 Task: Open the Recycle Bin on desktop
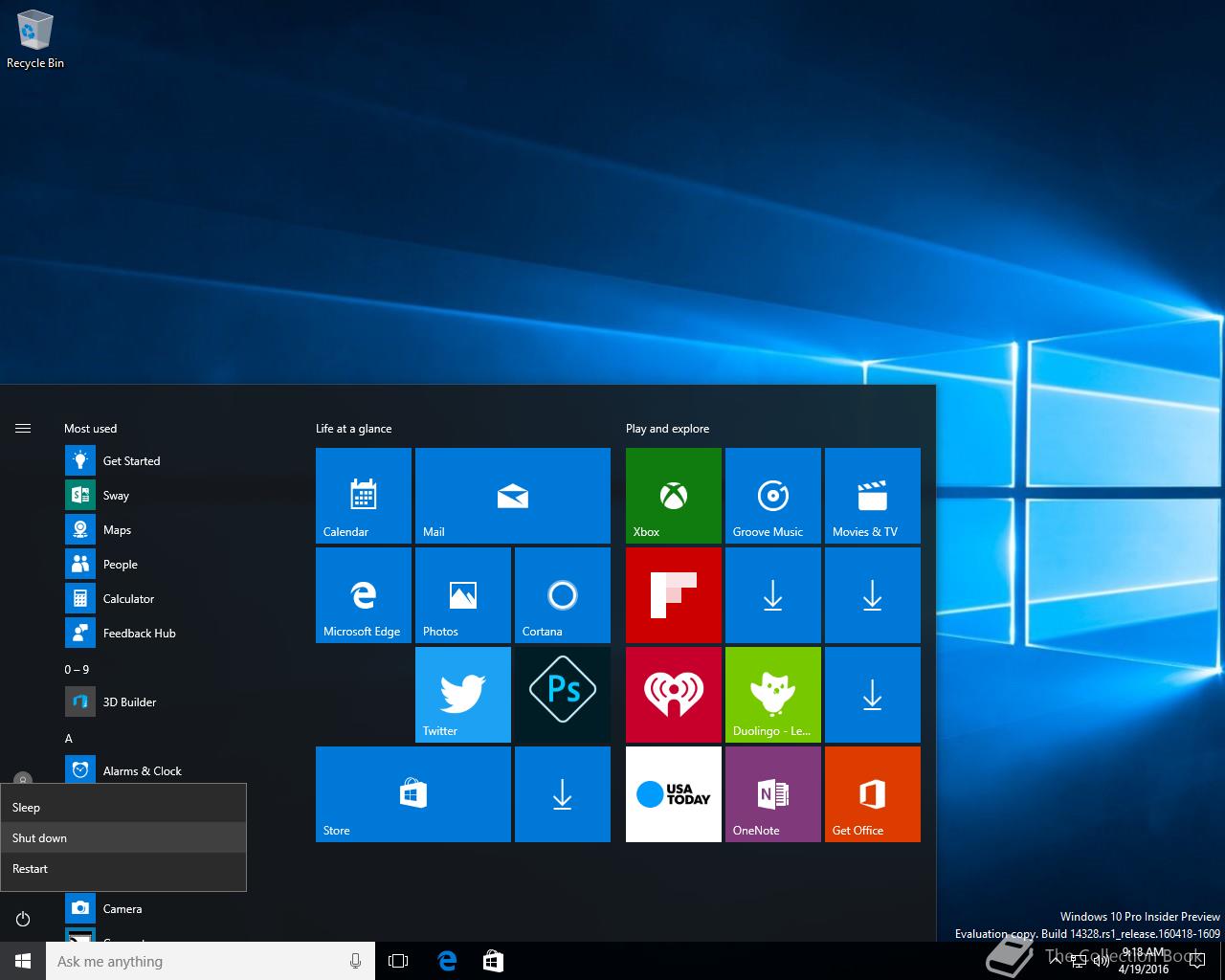tap(35, 40)
